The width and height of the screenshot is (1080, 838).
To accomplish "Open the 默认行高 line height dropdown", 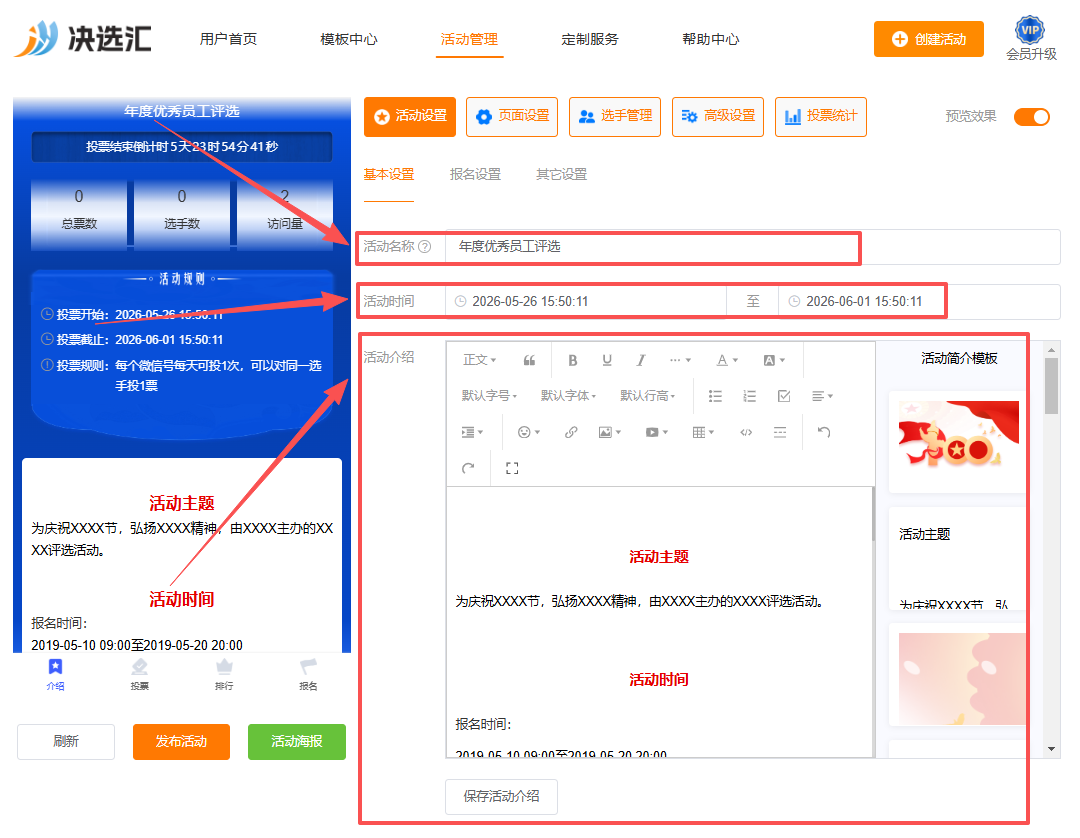I will pyautogui.click(x=647, y=396).
